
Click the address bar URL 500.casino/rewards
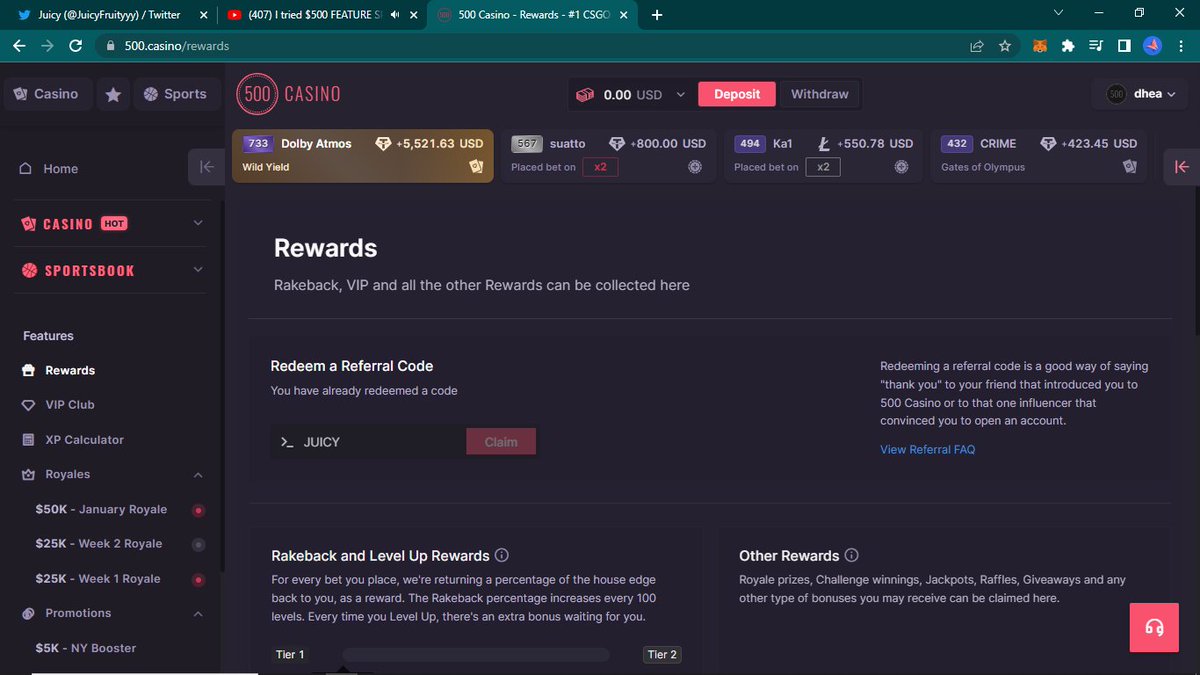click(x=177, y=46)
